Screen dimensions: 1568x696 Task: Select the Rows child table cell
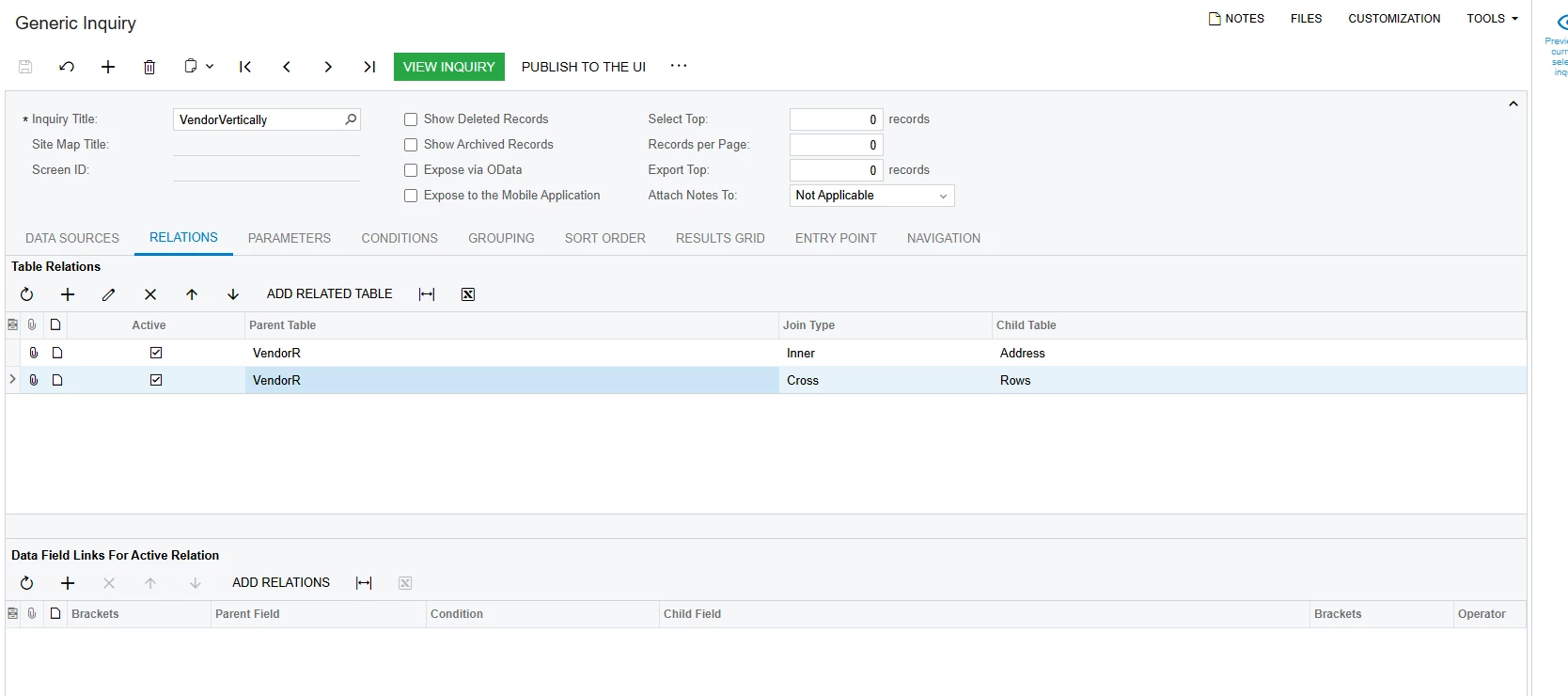point(1259,380)
